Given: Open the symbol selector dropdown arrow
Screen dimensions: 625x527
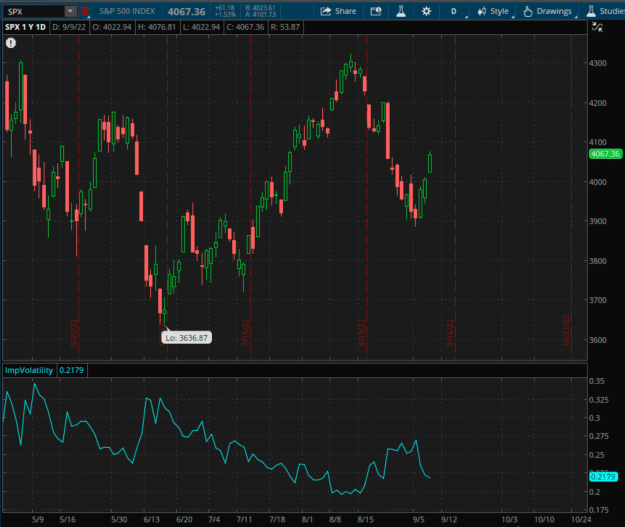Looking at the screenshot, I should pos(71,11).
